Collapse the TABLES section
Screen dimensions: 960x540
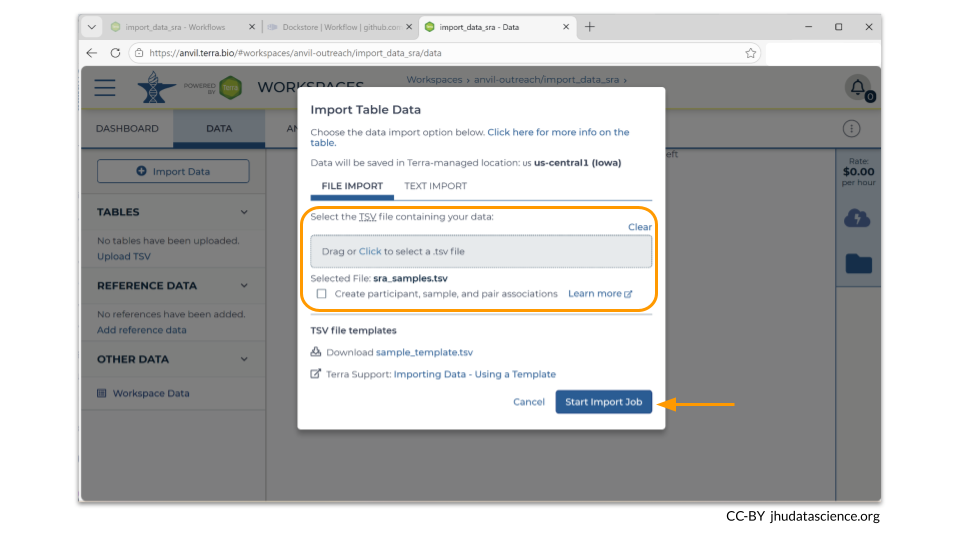244,212
